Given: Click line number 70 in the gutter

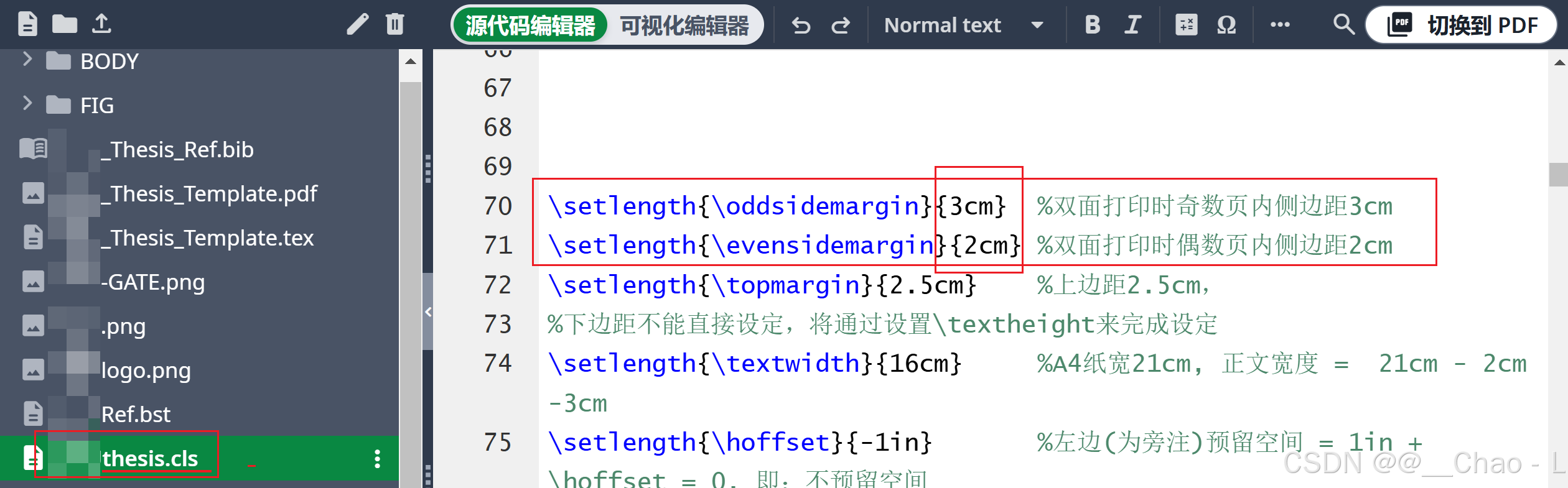Looking at the screenshot, I should tap(498, 206).
